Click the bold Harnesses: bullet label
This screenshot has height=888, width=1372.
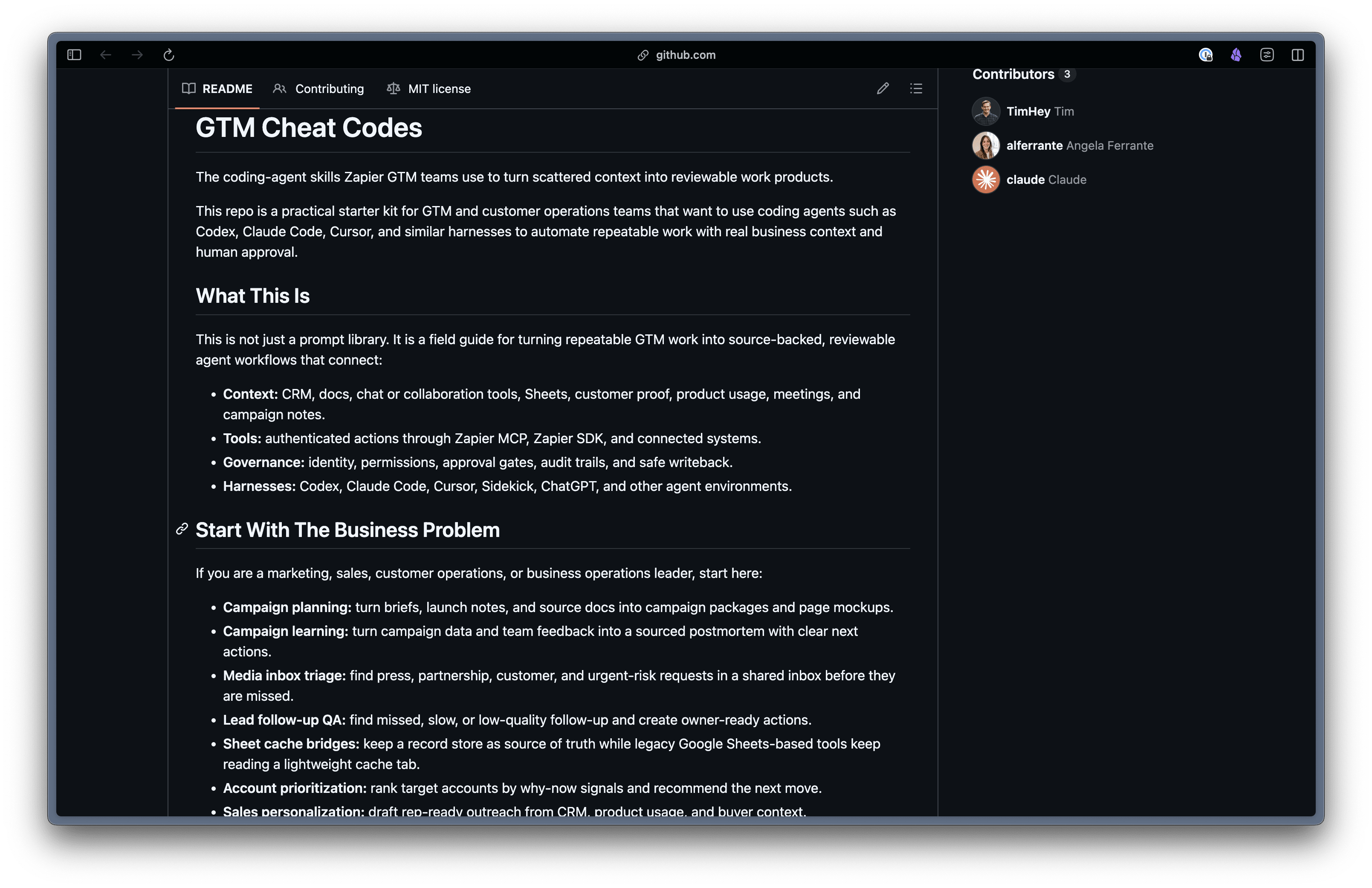tap(259, 486)
